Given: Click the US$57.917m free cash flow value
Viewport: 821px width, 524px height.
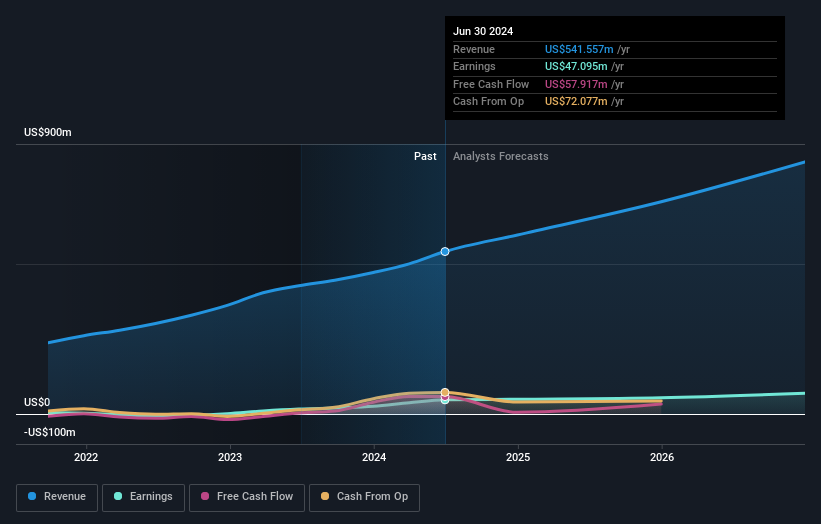Looking at the screenshot, I should click(576, 84).
